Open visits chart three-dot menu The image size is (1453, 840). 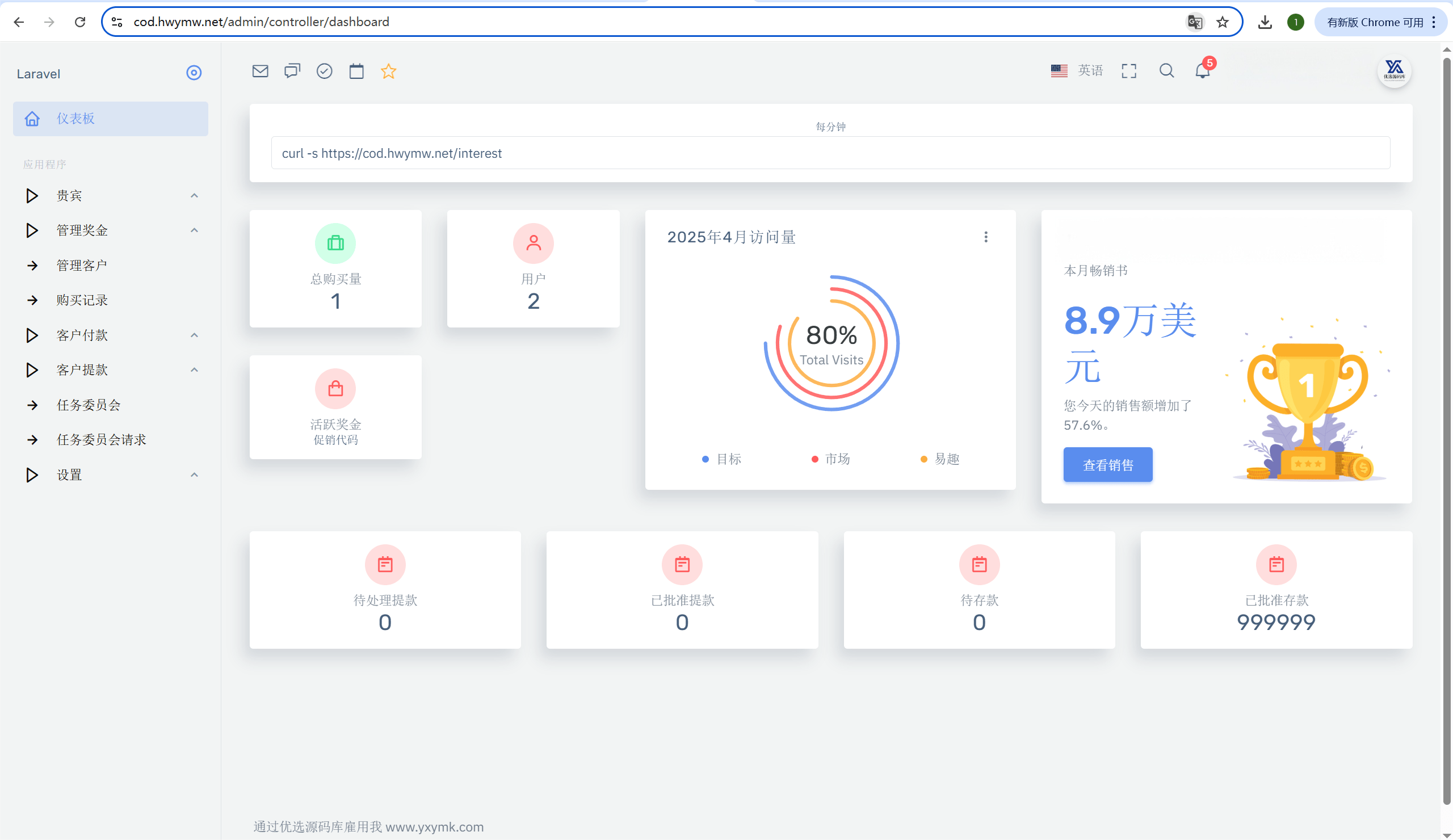[986, 237]
